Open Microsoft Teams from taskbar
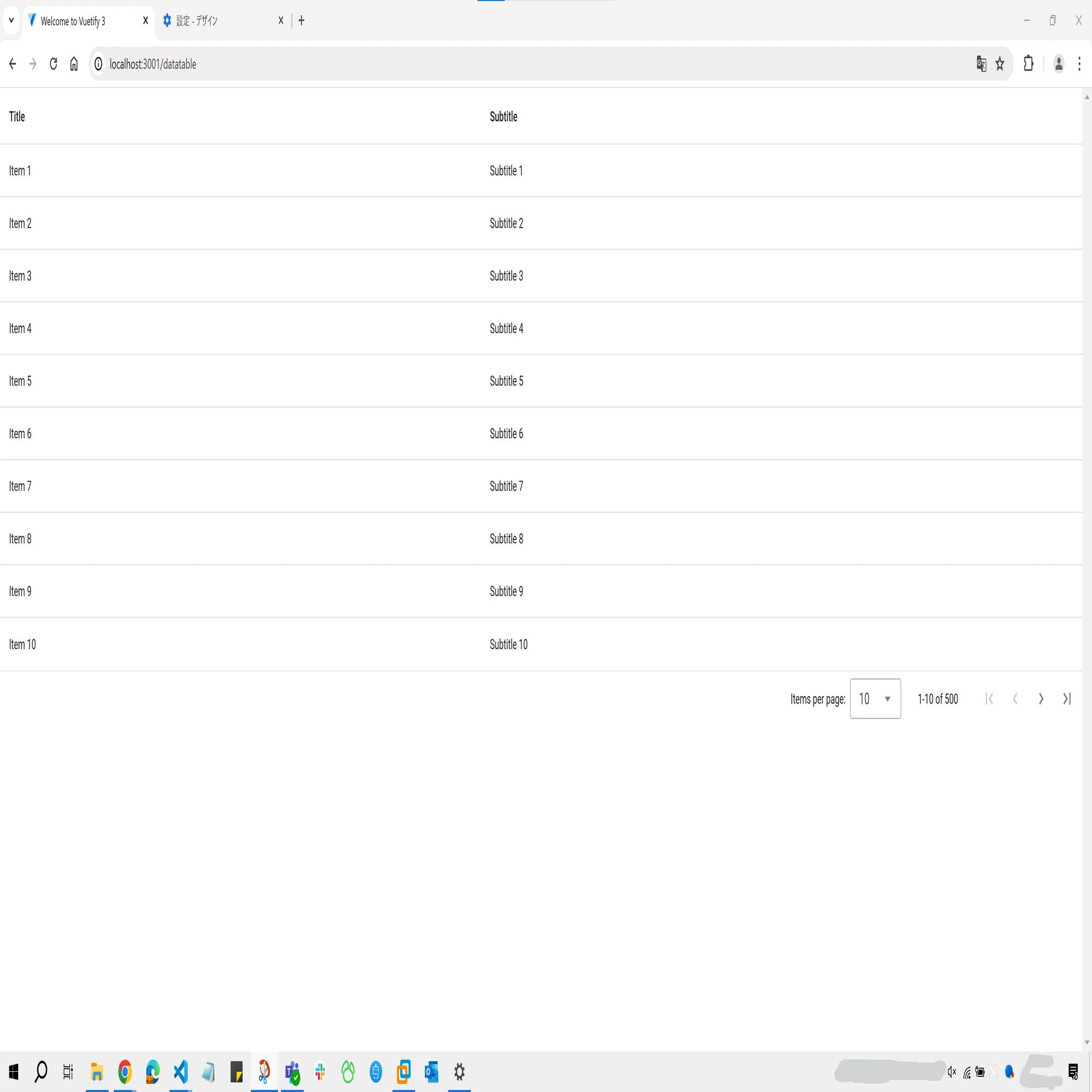Screen dimensions: 1092x1092 pyautogui.click(x=292, y=1071)
